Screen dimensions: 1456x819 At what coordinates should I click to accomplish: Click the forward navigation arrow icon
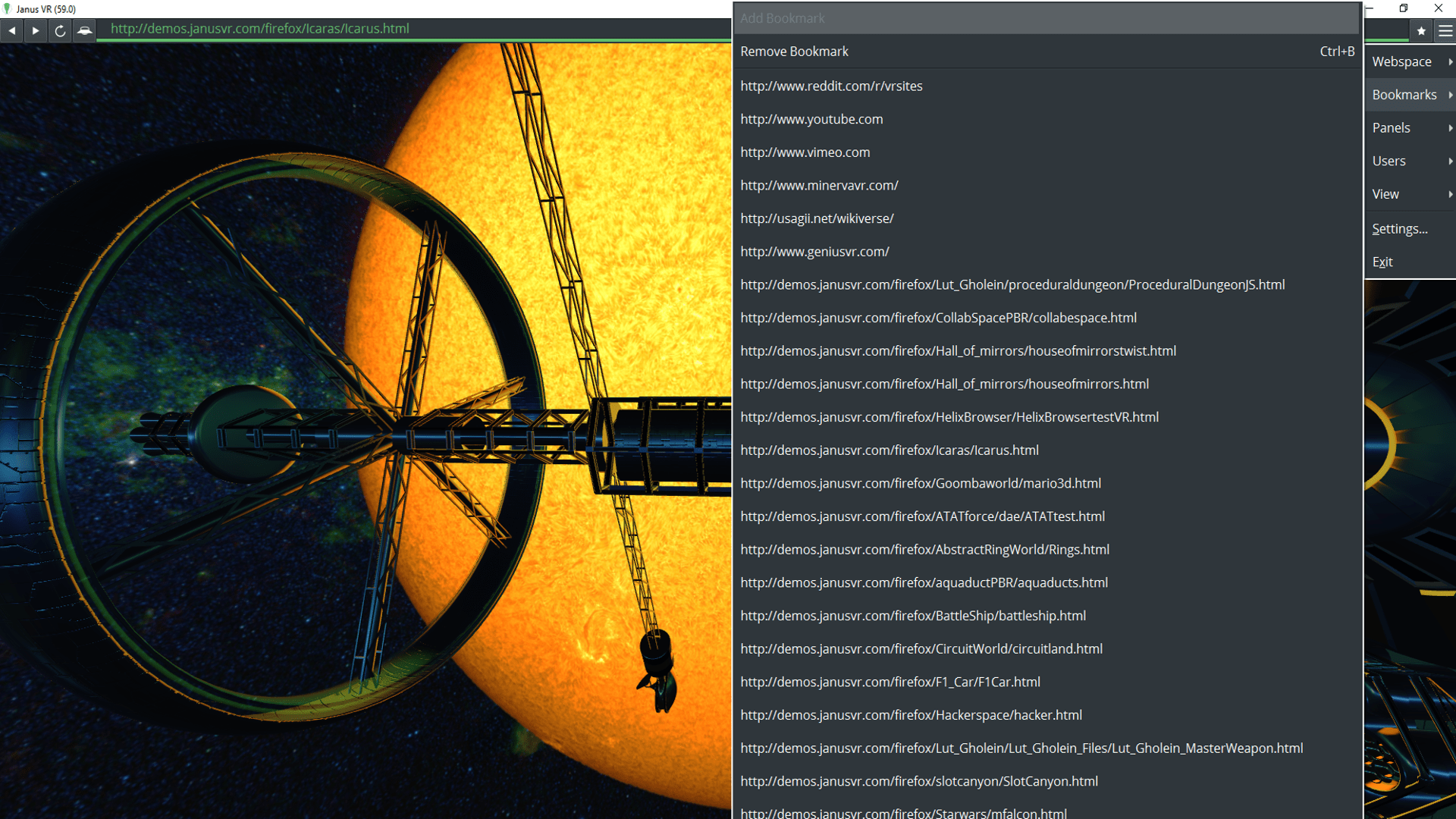pyautogui.click(x=36, y=30)
